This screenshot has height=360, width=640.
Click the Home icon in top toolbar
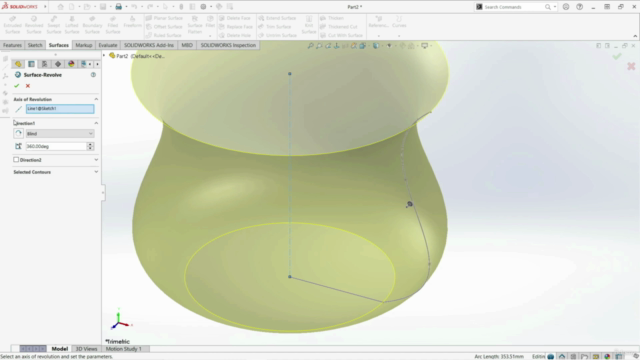click(60, 7)
